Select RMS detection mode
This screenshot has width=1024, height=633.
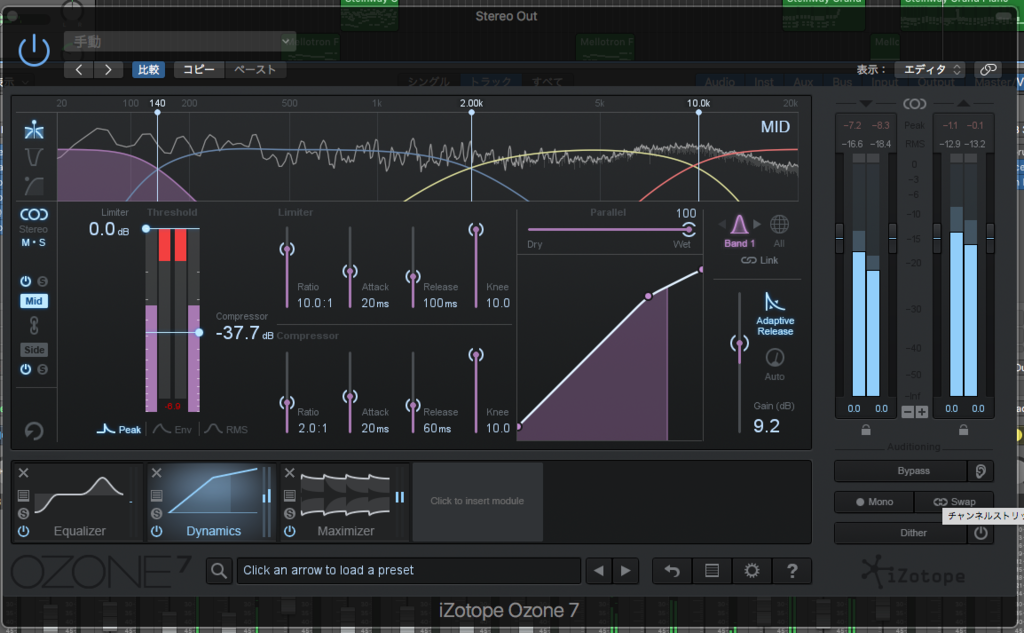pyautogui.click(x=226, y=429)
